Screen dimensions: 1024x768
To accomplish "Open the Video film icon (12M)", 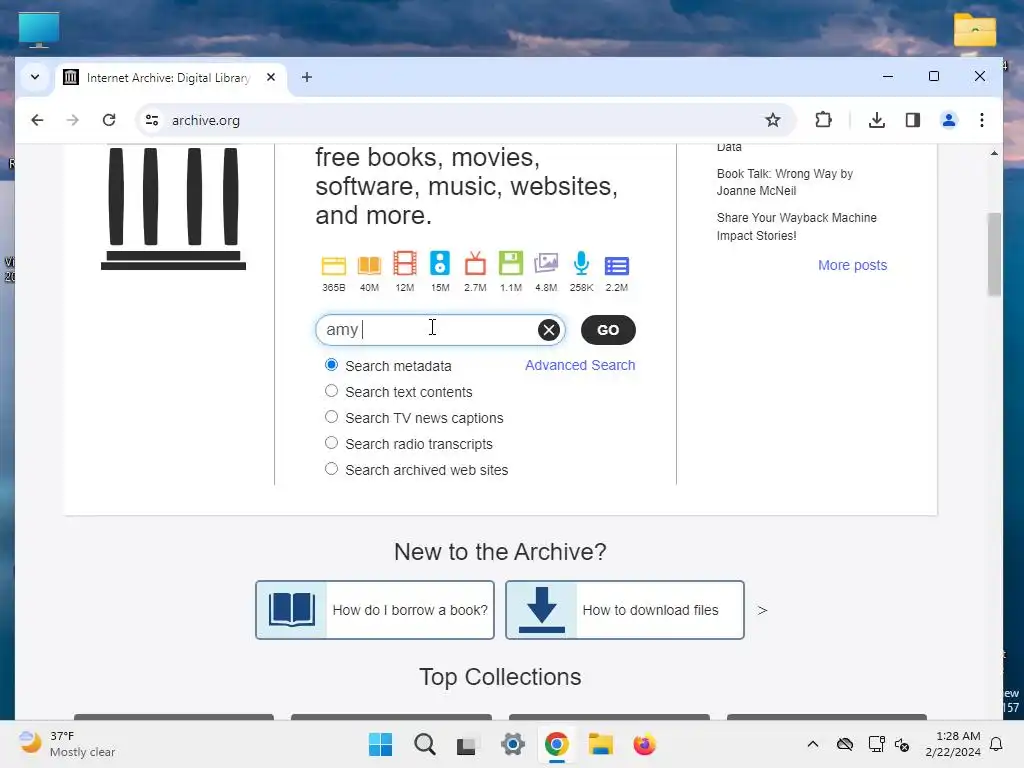I will pyautogui.click(x=405, y=263).
